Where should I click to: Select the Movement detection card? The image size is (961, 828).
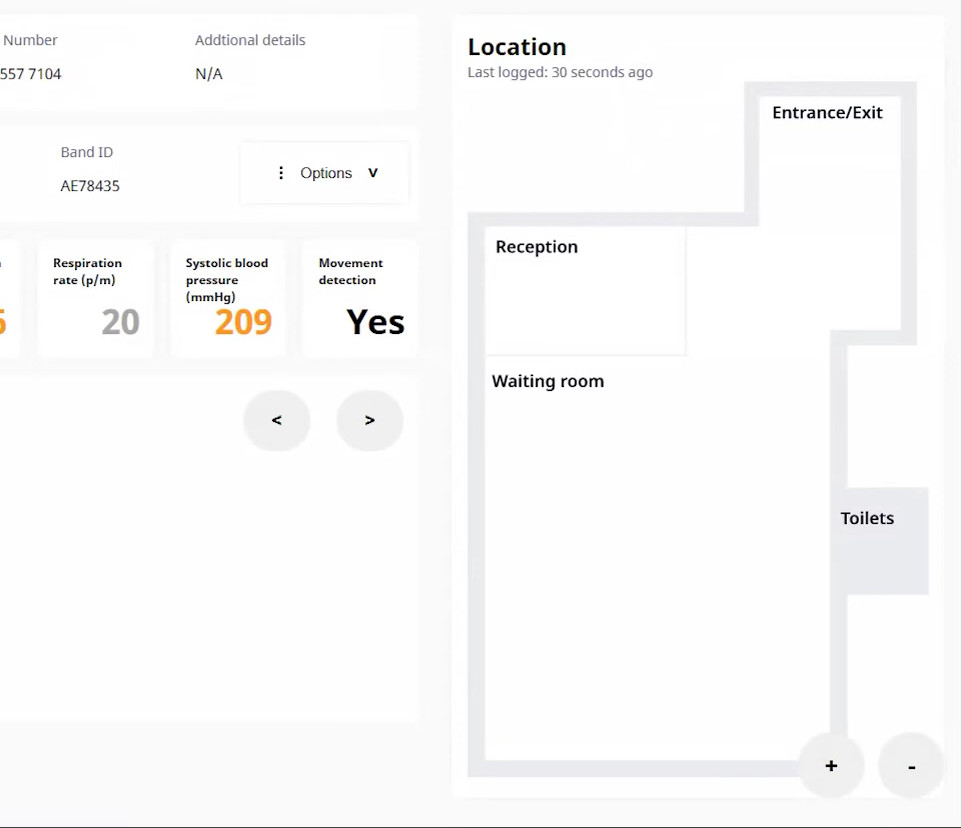[361, 298]
